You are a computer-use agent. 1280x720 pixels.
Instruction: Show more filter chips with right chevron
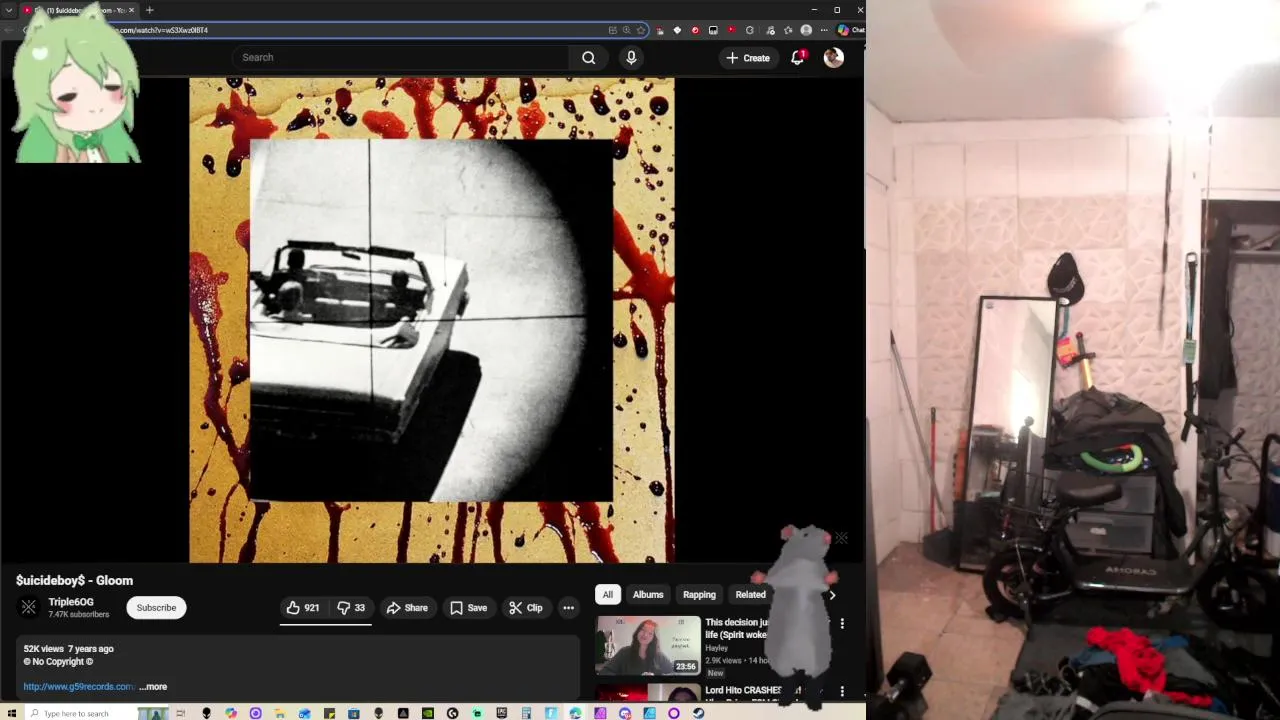point(832,594)
